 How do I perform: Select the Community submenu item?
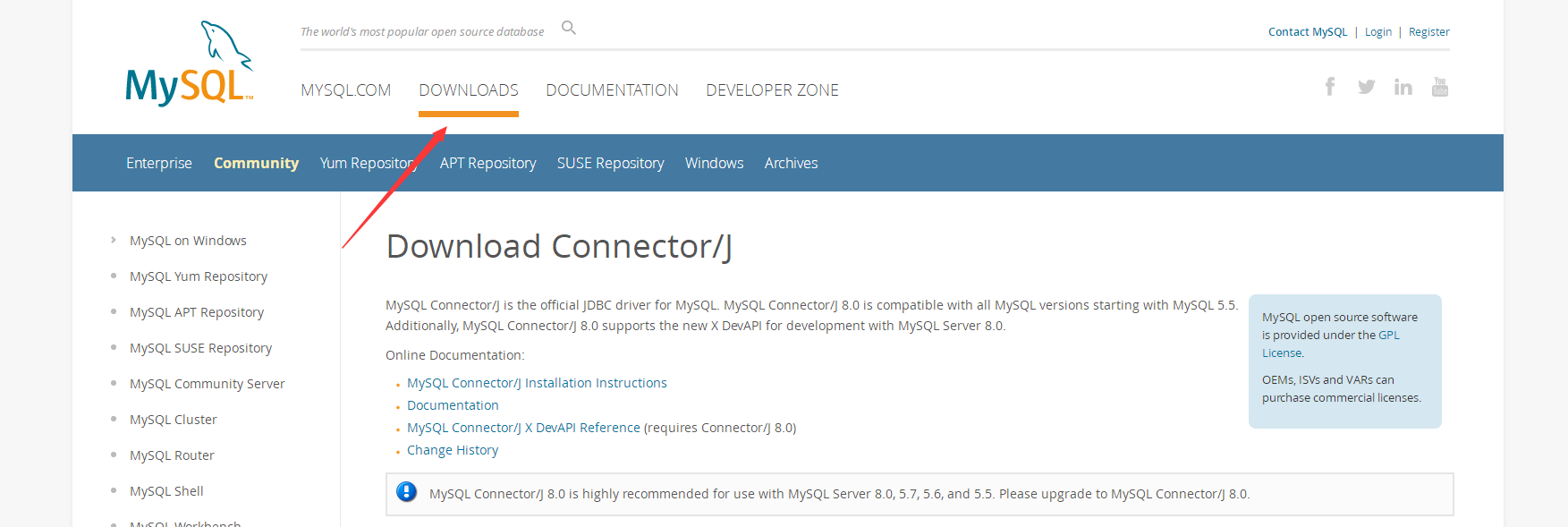256,163
